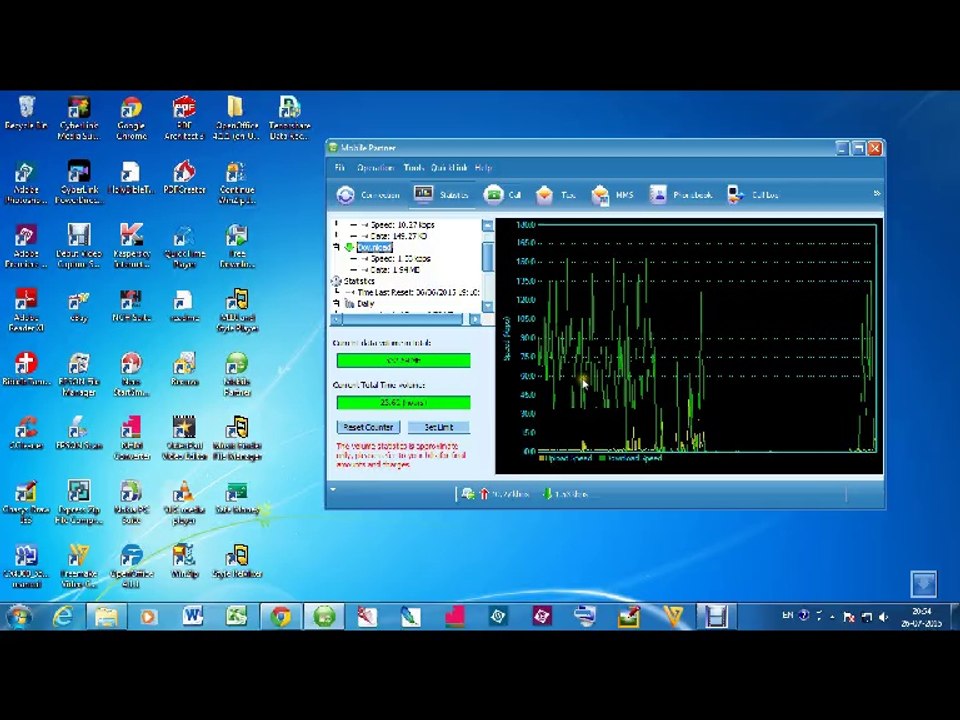Open Word from the taskbar

tap(192, 617)
